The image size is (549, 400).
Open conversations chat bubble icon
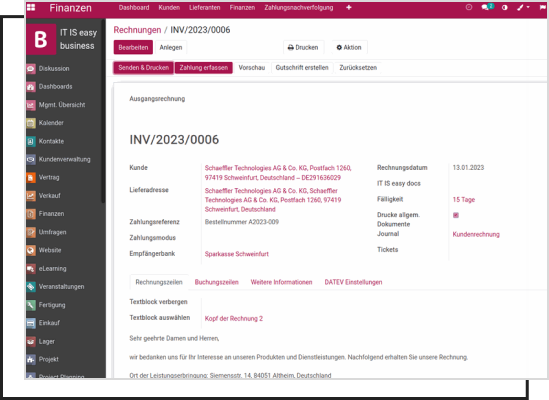486,7
